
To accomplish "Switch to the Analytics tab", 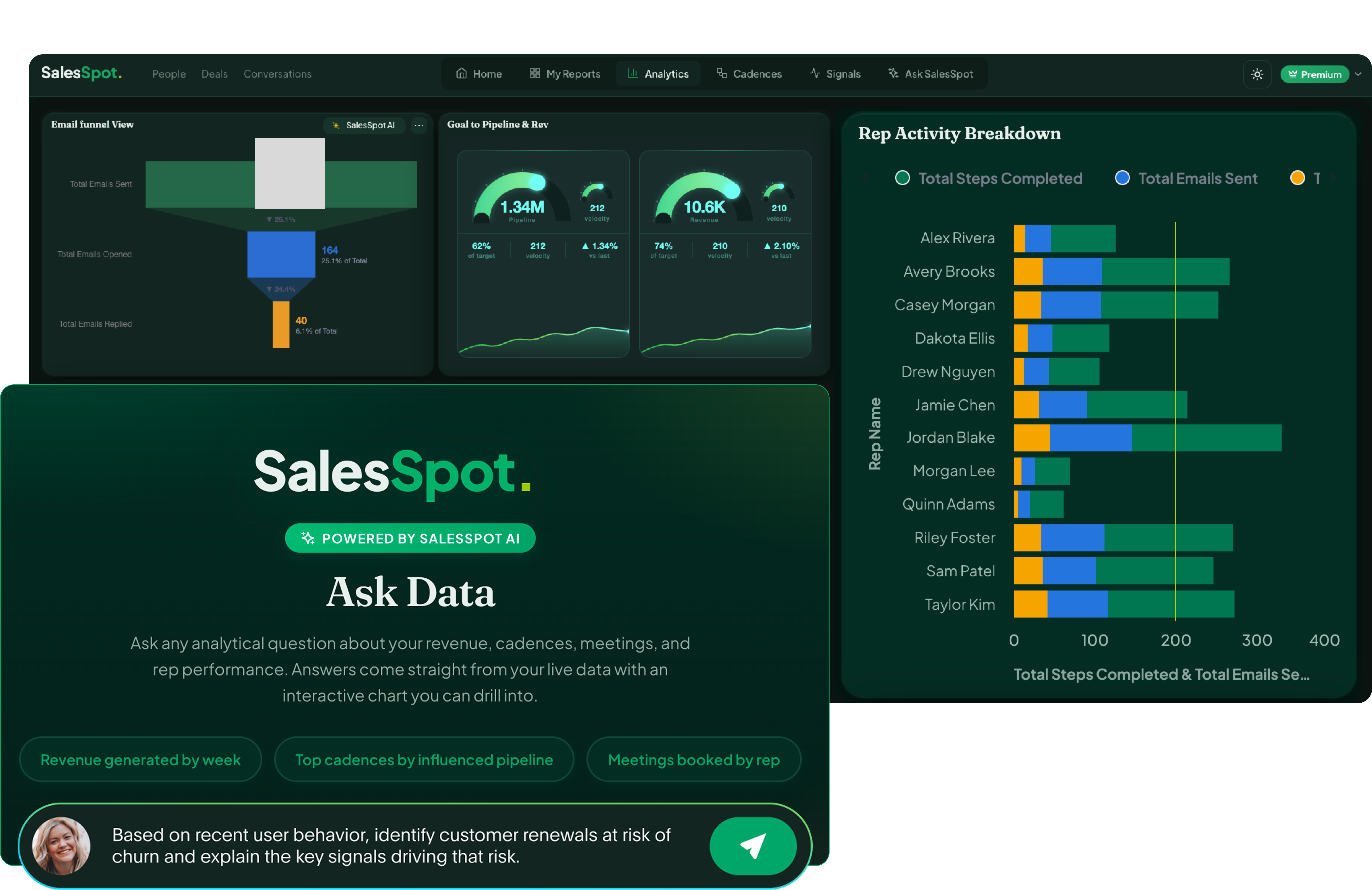I will tap(658, 74).
